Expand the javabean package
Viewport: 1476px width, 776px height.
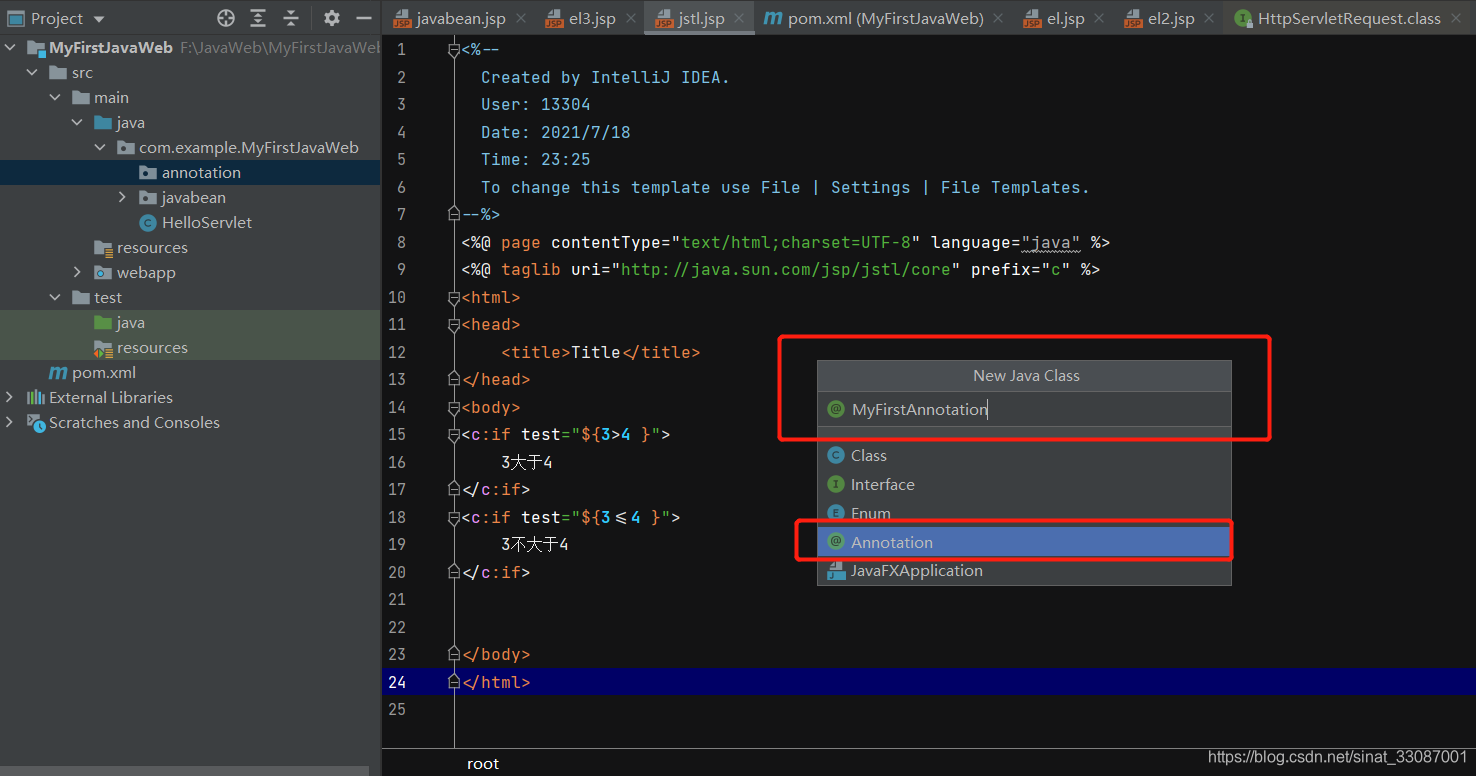point(122,197)
